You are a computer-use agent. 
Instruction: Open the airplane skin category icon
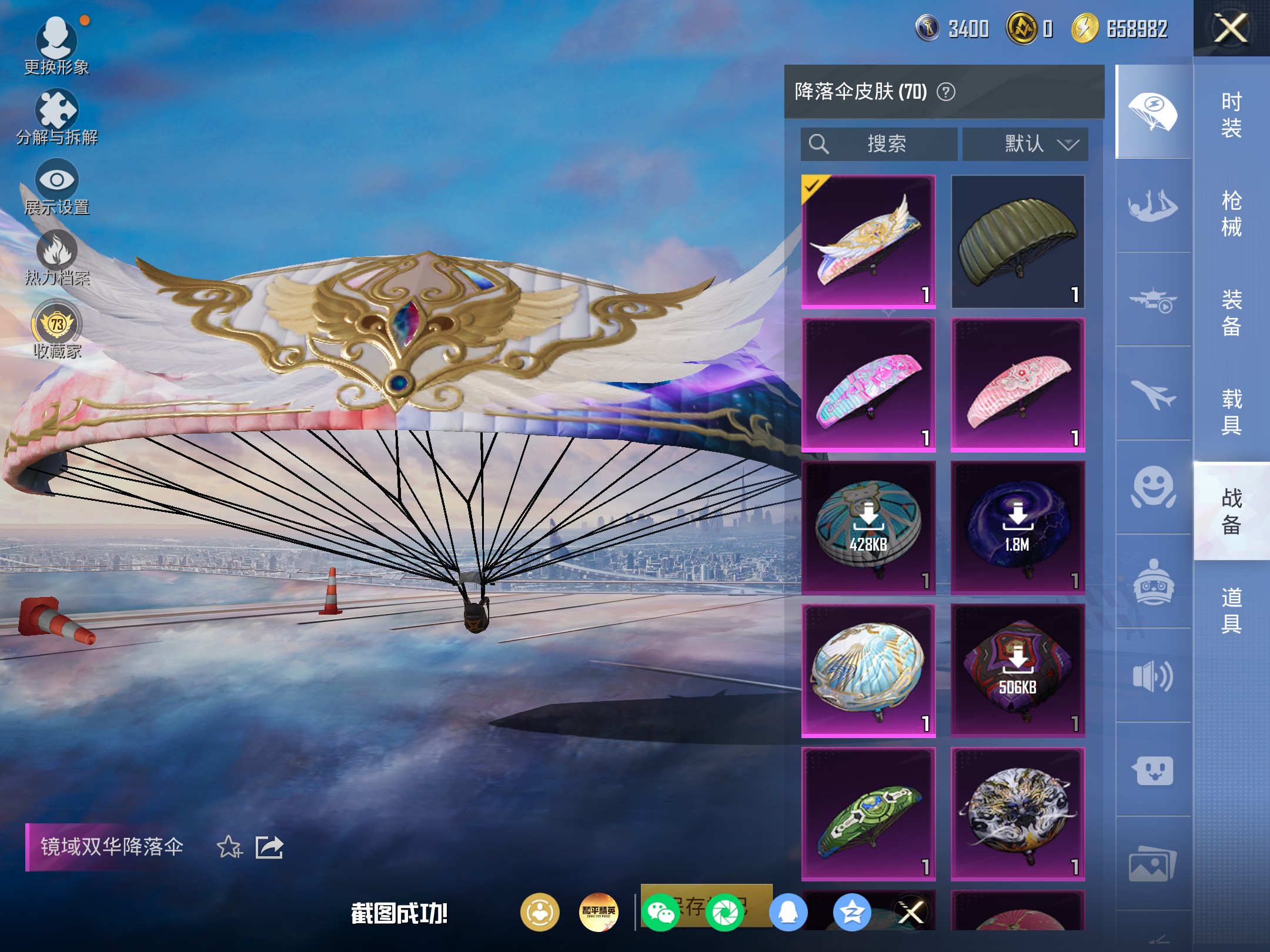point(1152,394)
